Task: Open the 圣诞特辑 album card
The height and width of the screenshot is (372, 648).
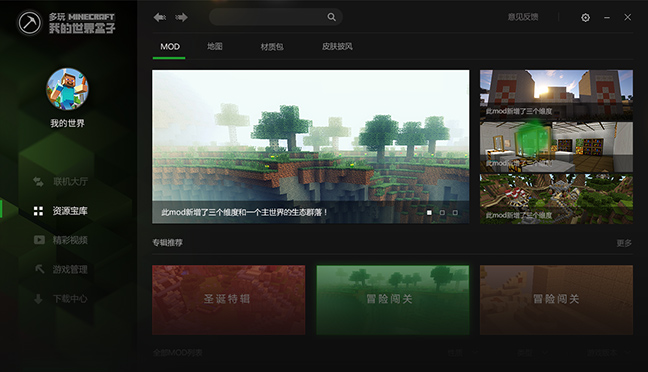Action: tap(229, 300)
